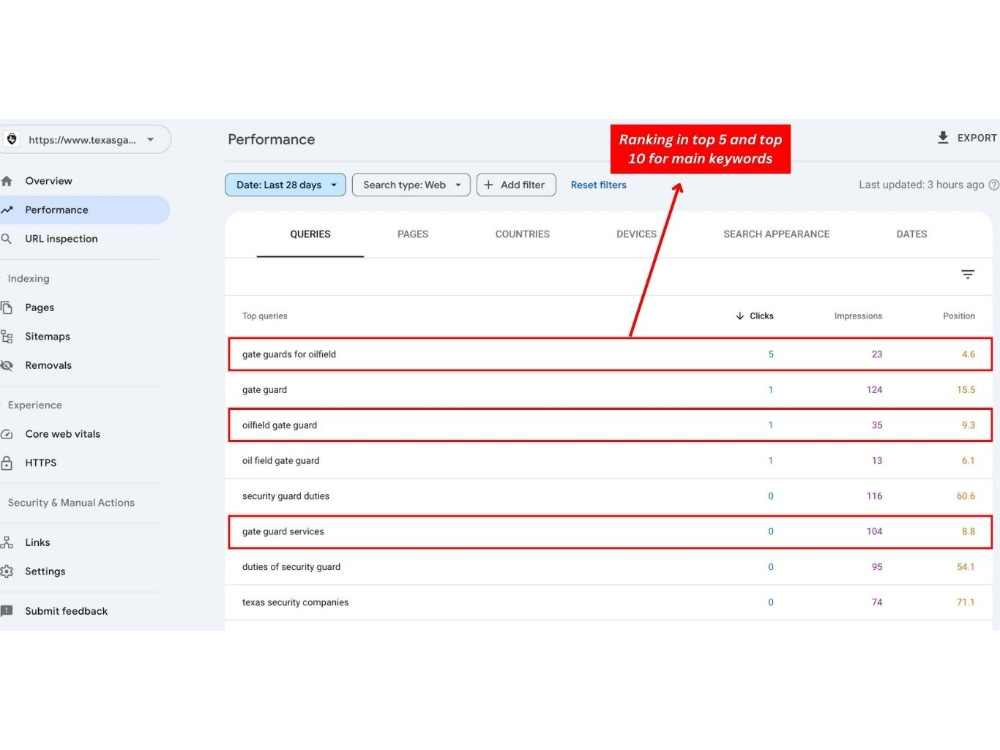This screenshot has height=750, width=1000.
Task: Open URL inspection from sidebar
Action: [61, 239]
